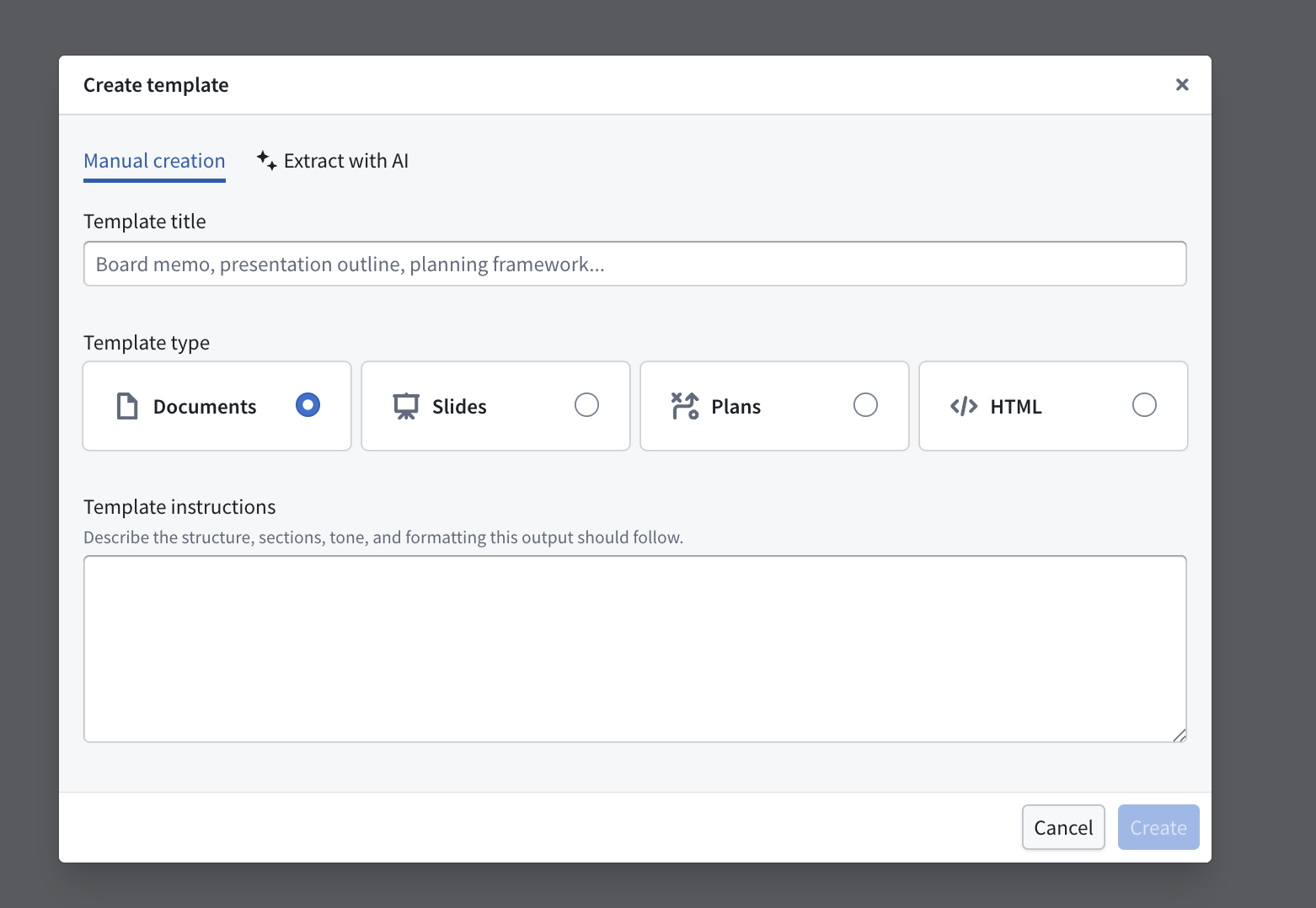Cancel template creation

coord(1063,827)
